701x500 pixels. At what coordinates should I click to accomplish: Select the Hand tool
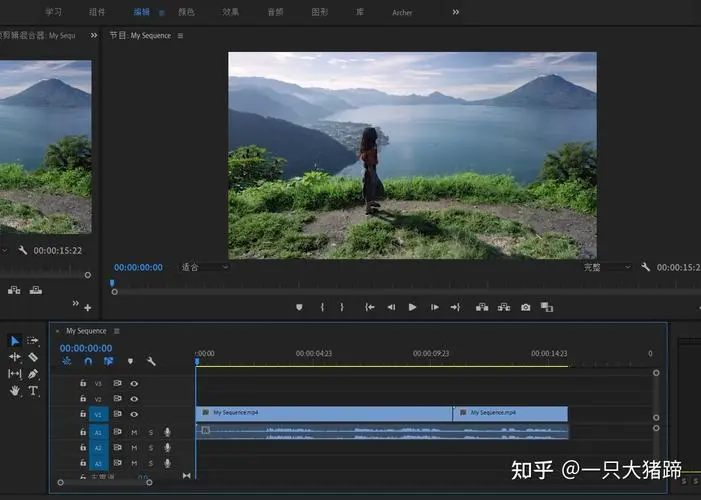tap(15, 391)
